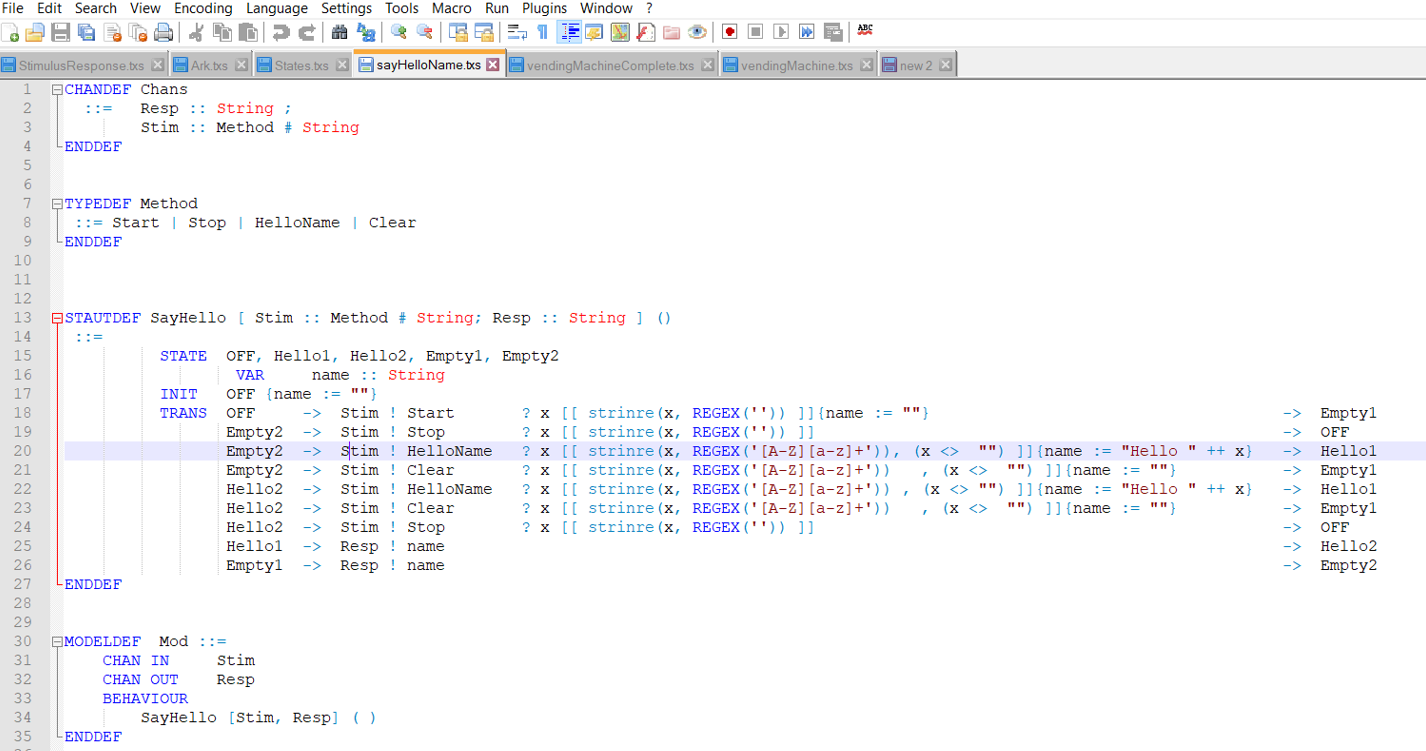Toggle file monitoring eye icon
Image resolution: width=1426 pixels, height=751 pixels.
pos(698,33)
